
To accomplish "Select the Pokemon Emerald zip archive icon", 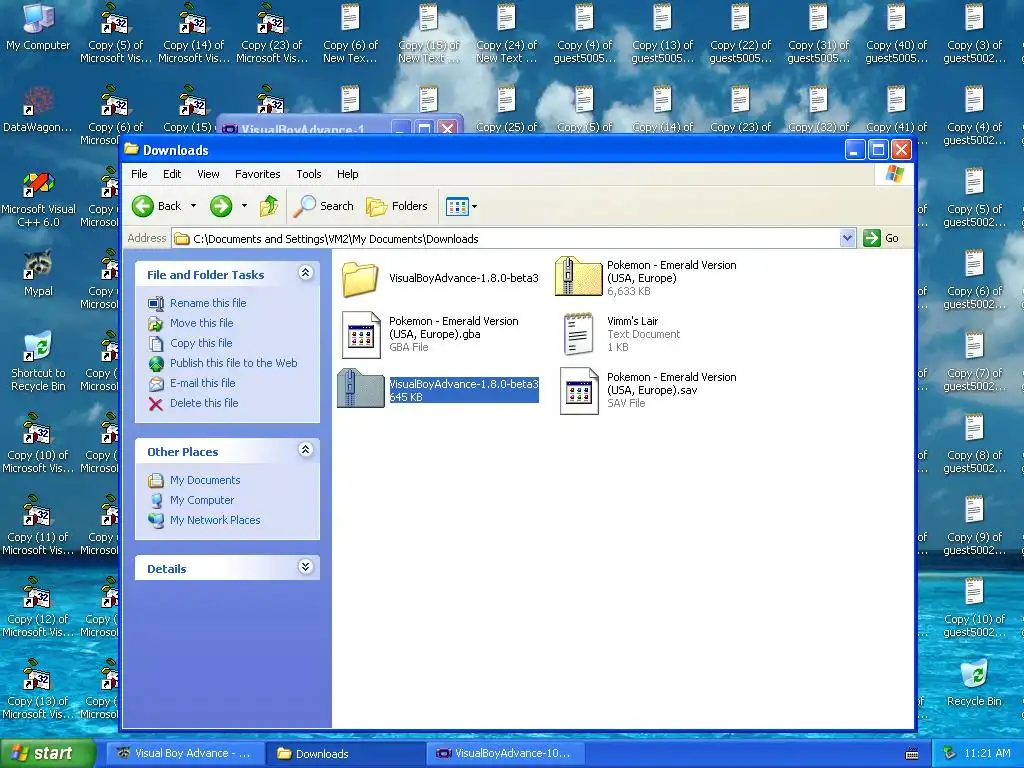I will (x=578, y=277).
